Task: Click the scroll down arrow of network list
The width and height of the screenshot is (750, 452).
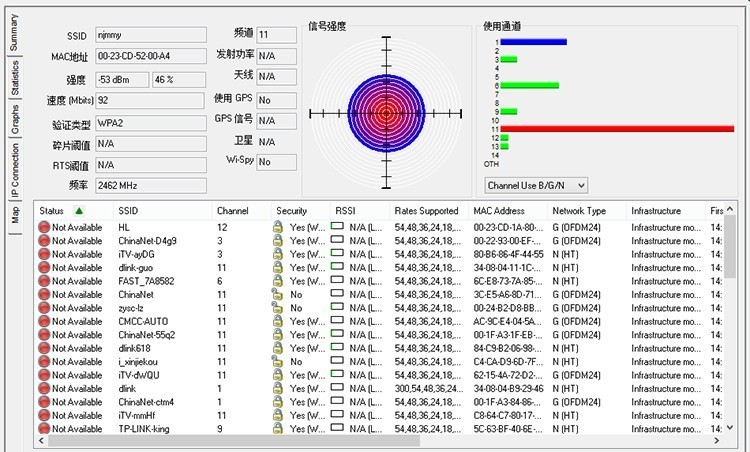Action: (729, 428)
